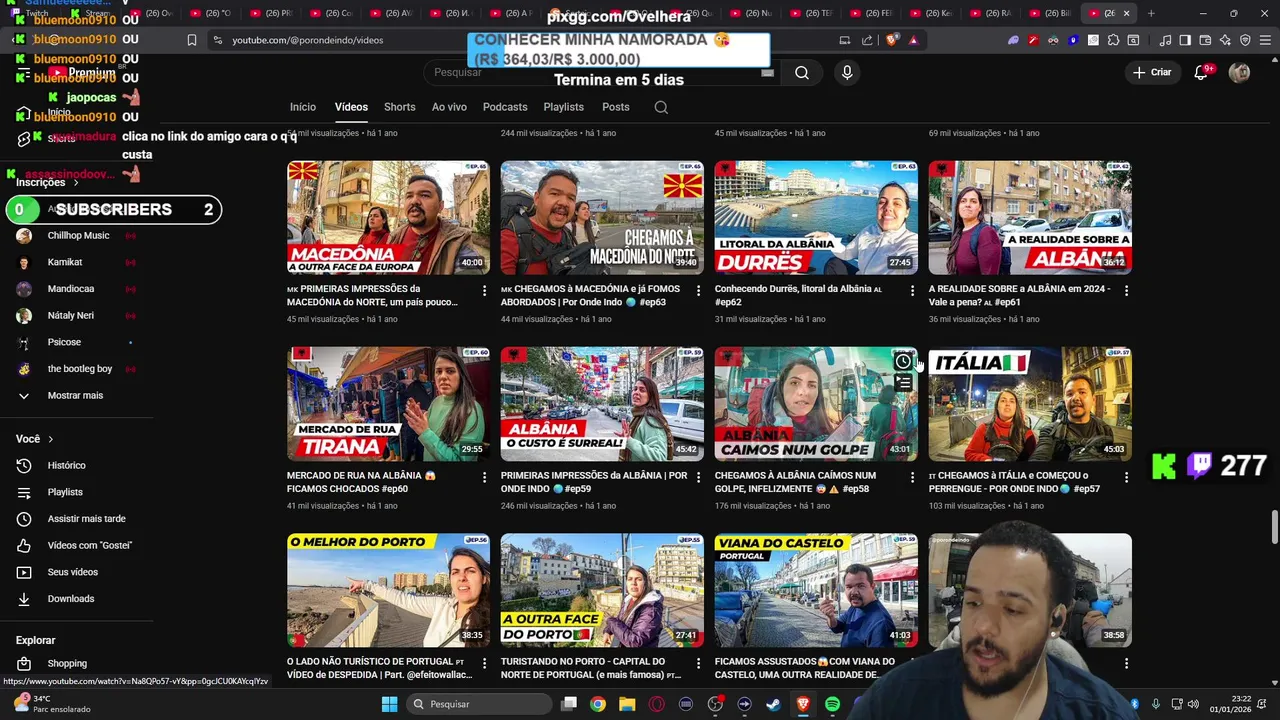Click the Criar button
The width and height of the screenshot is (1280, 720).
point(1152,73)
